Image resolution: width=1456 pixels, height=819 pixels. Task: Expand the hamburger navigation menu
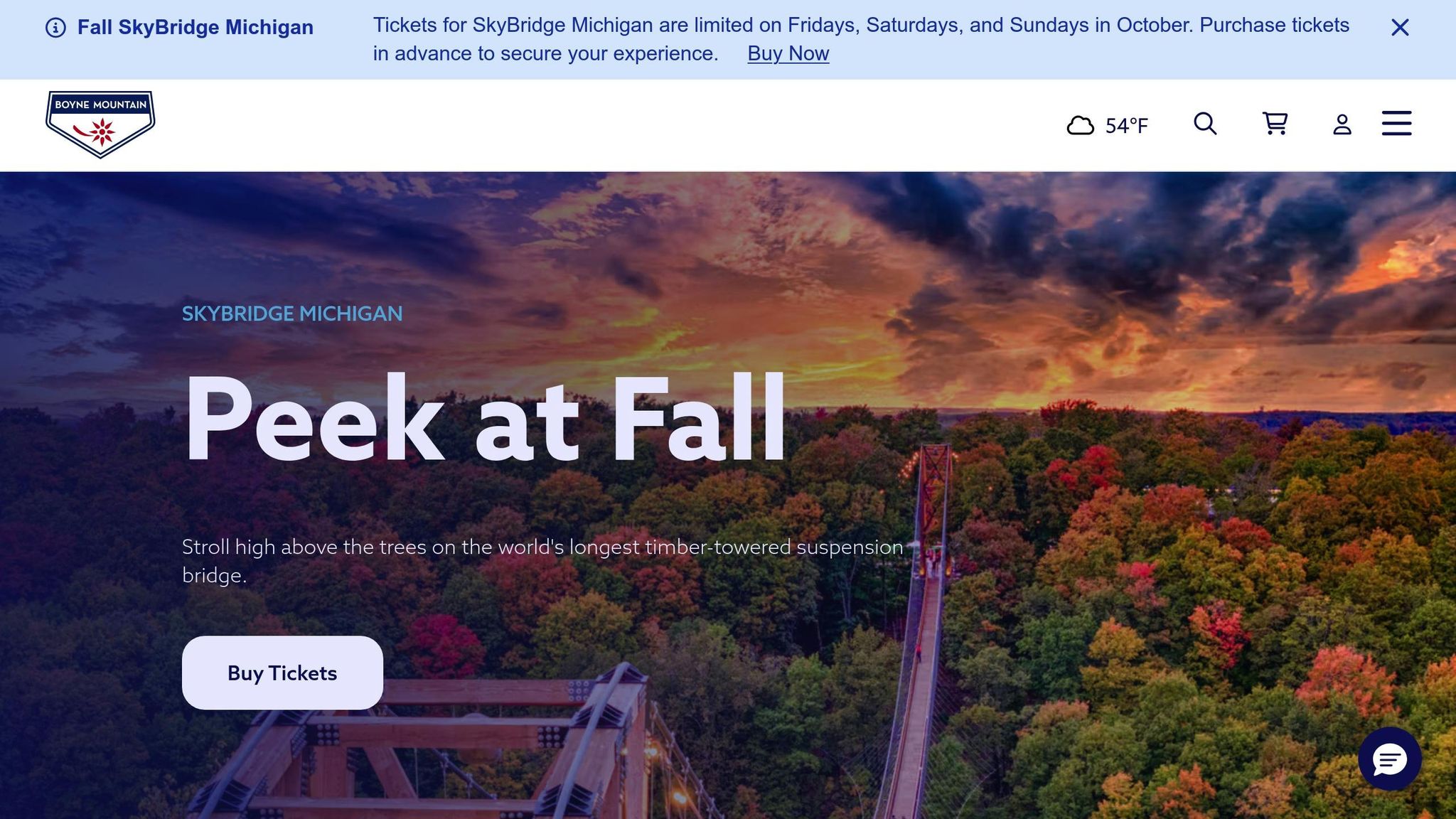pos(1396,123)
